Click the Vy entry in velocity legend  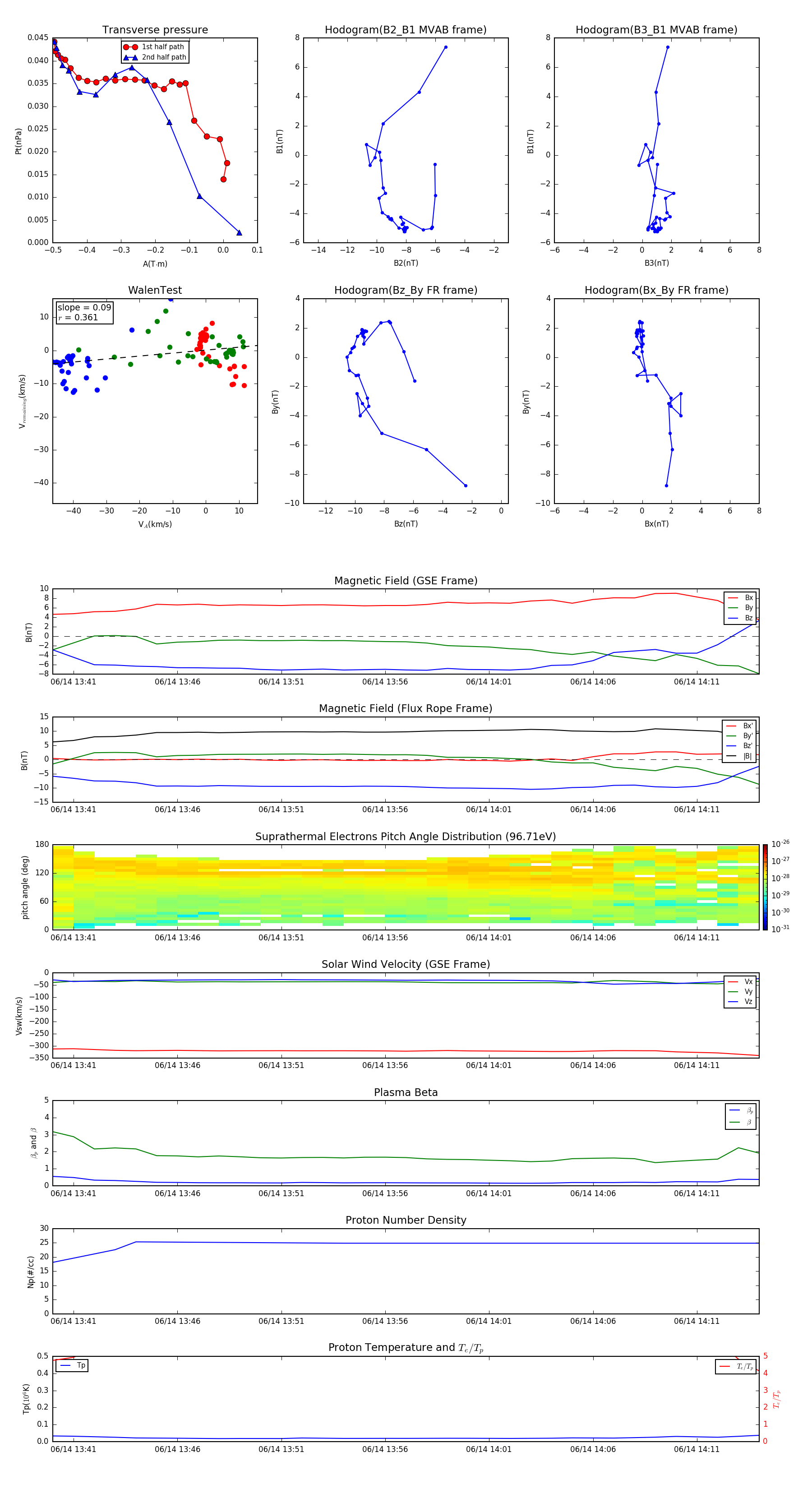tap(740, 991)
